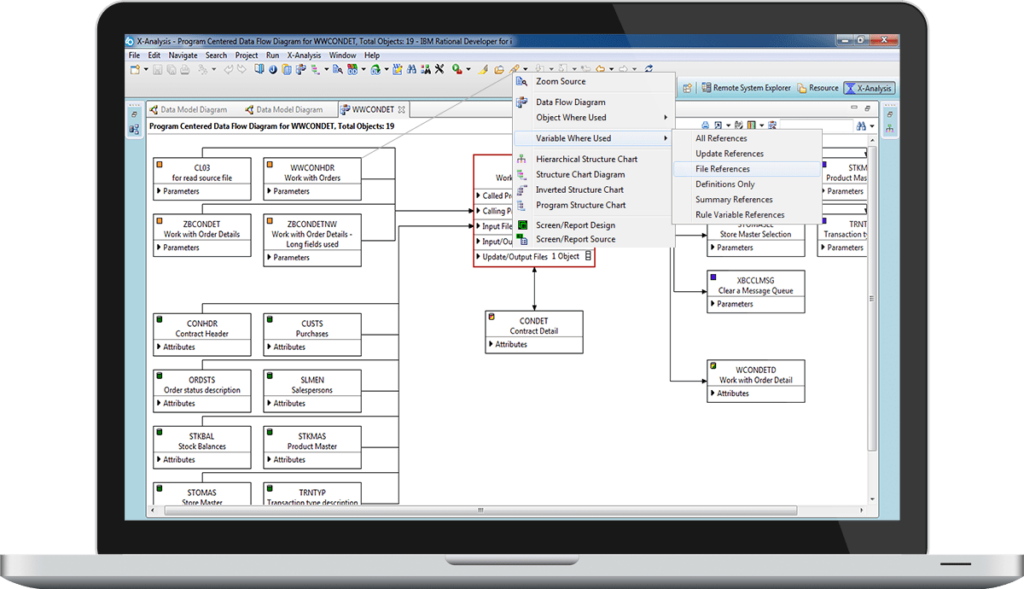The image size is (1024, 589).
Task: Click the Save icon in the main toolbar
Action: click(x=156, y=70)
